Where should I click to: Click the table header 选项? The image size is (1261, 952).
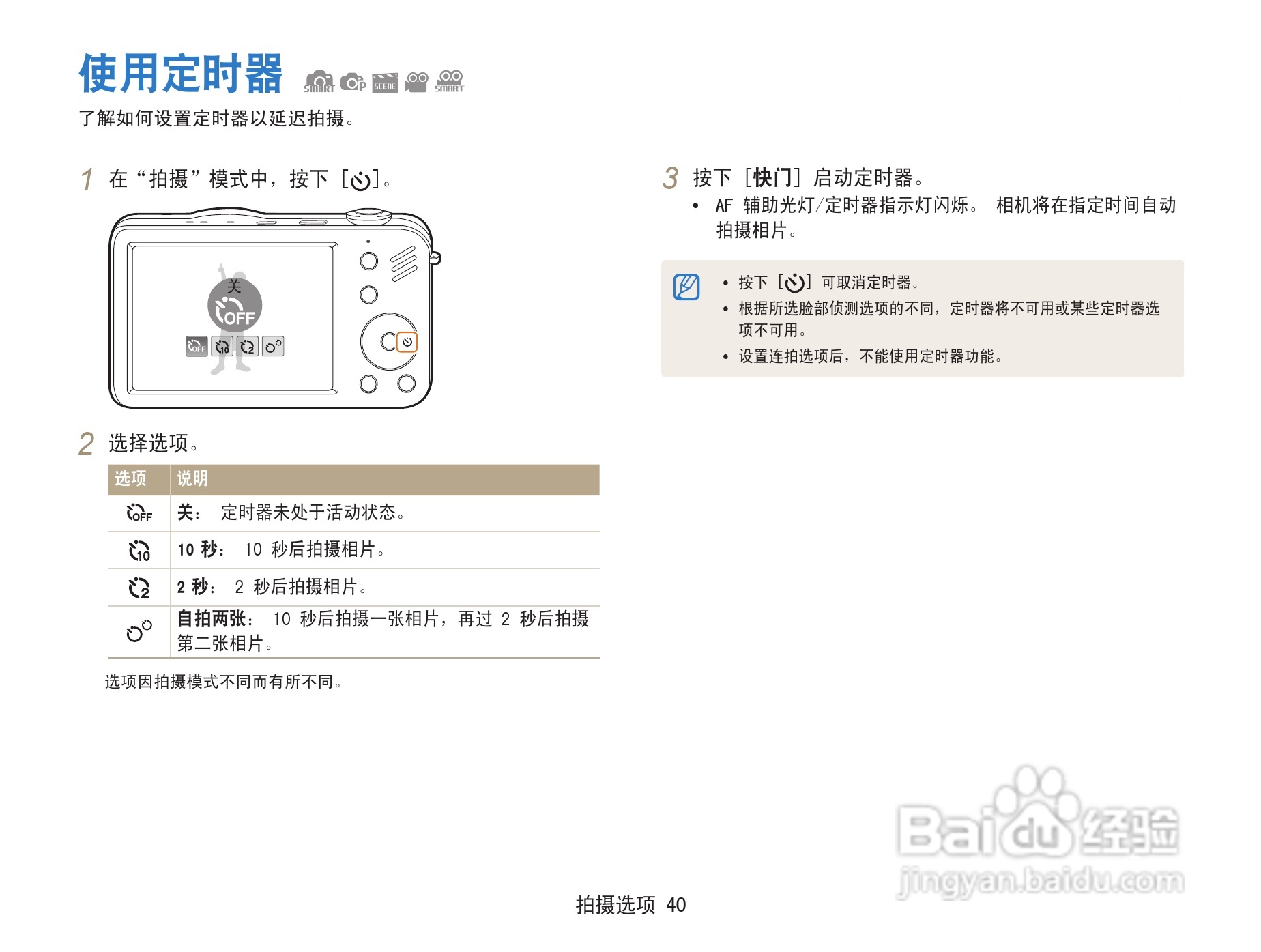tap(130, 478)
